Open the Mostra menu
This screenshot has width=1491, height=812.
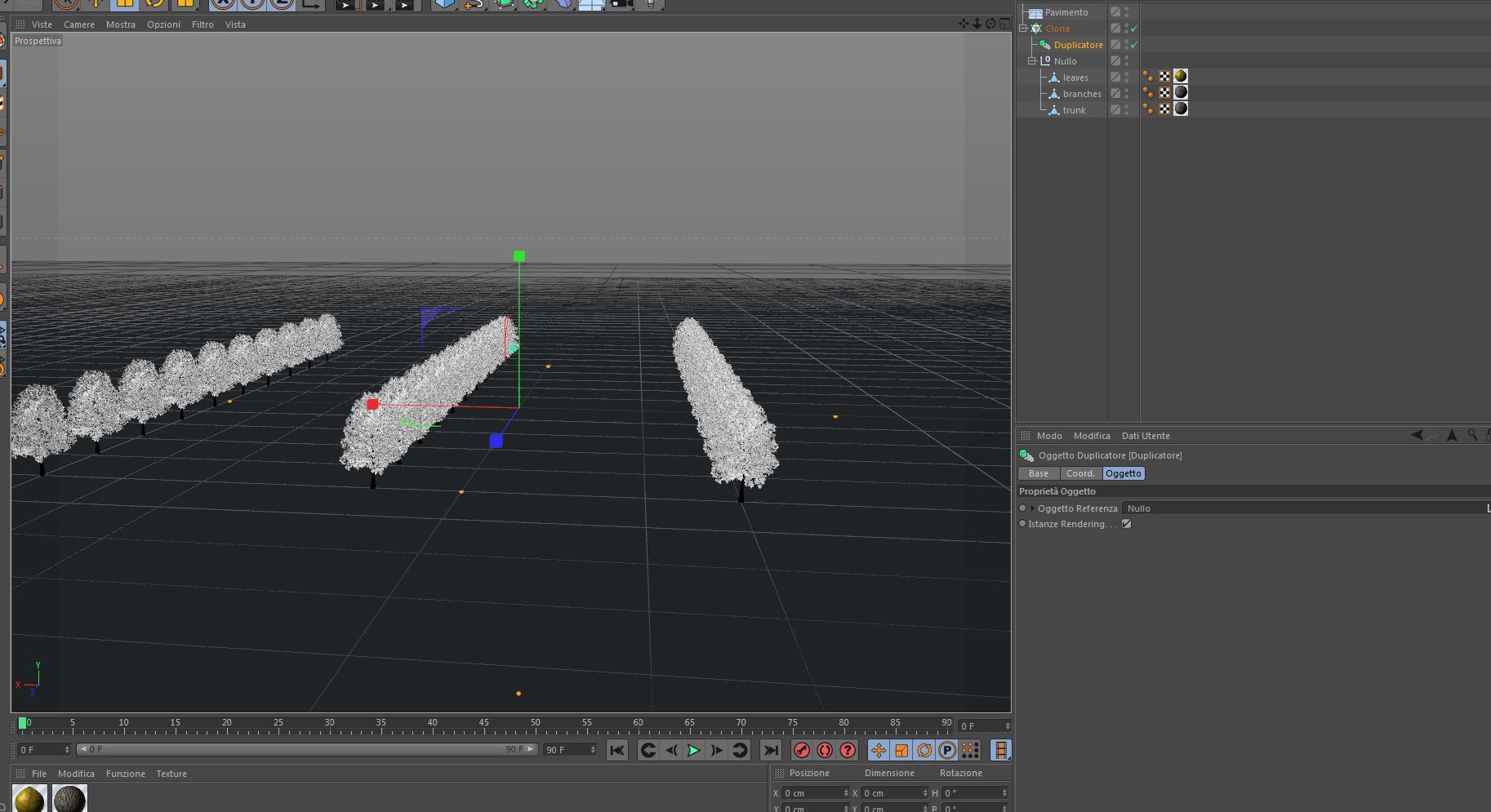(121, 24)
